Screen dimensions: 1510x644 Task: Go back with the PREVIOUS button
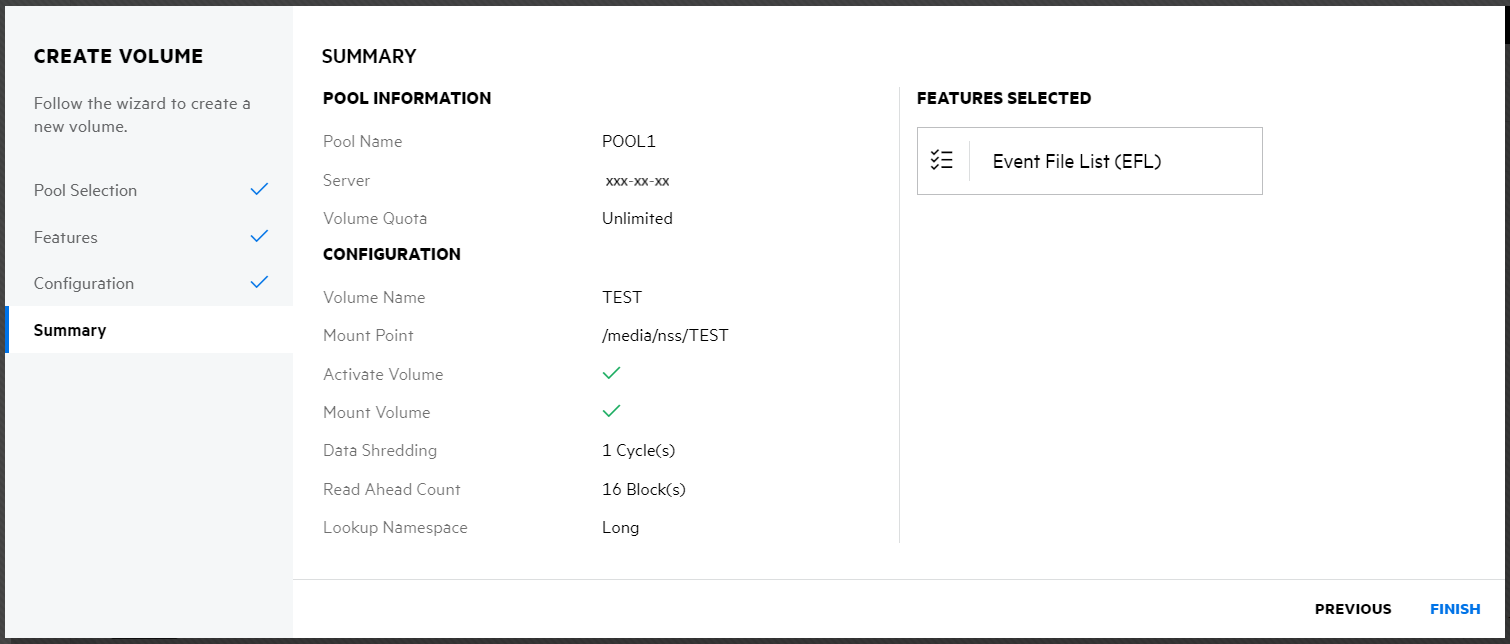point(1352,609)
